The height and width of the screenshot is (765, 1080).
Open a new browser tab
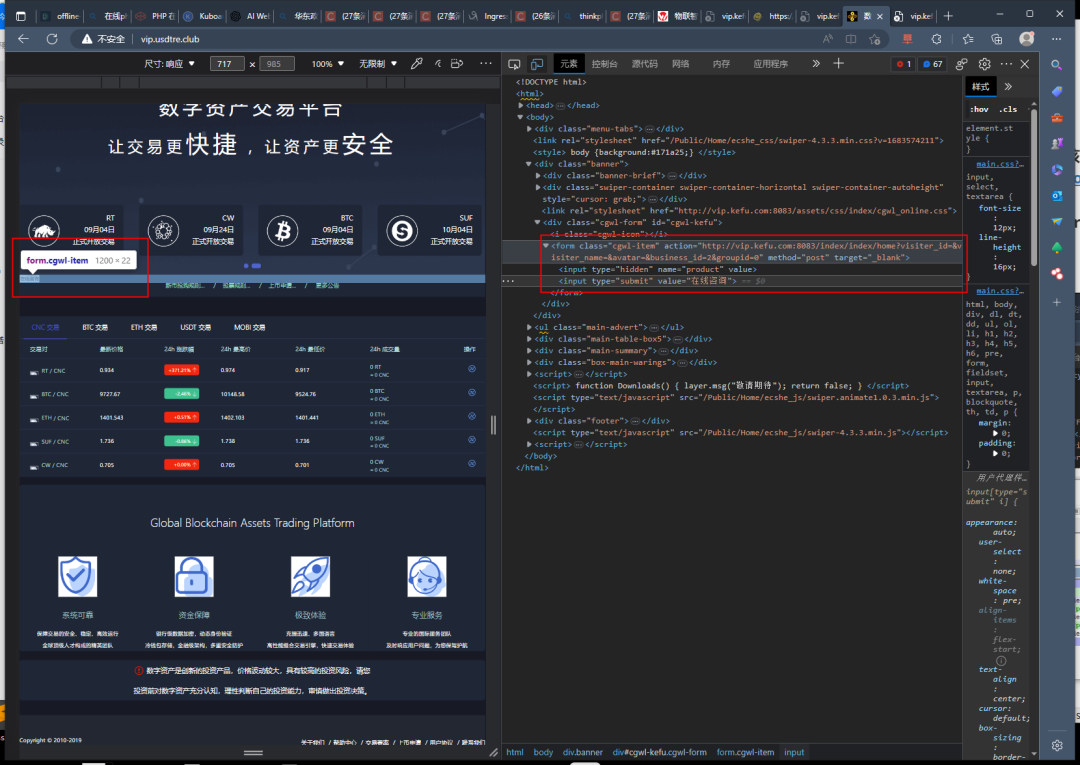tap(948, 16)
